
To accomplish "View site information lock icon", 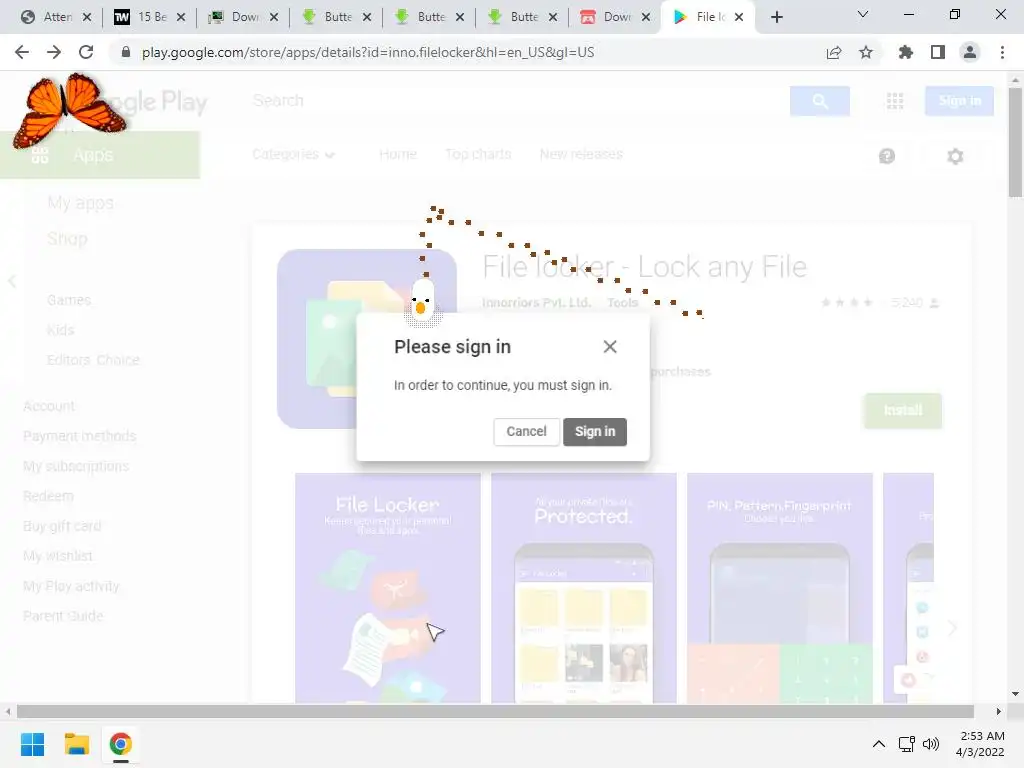I will click(126, 52).
